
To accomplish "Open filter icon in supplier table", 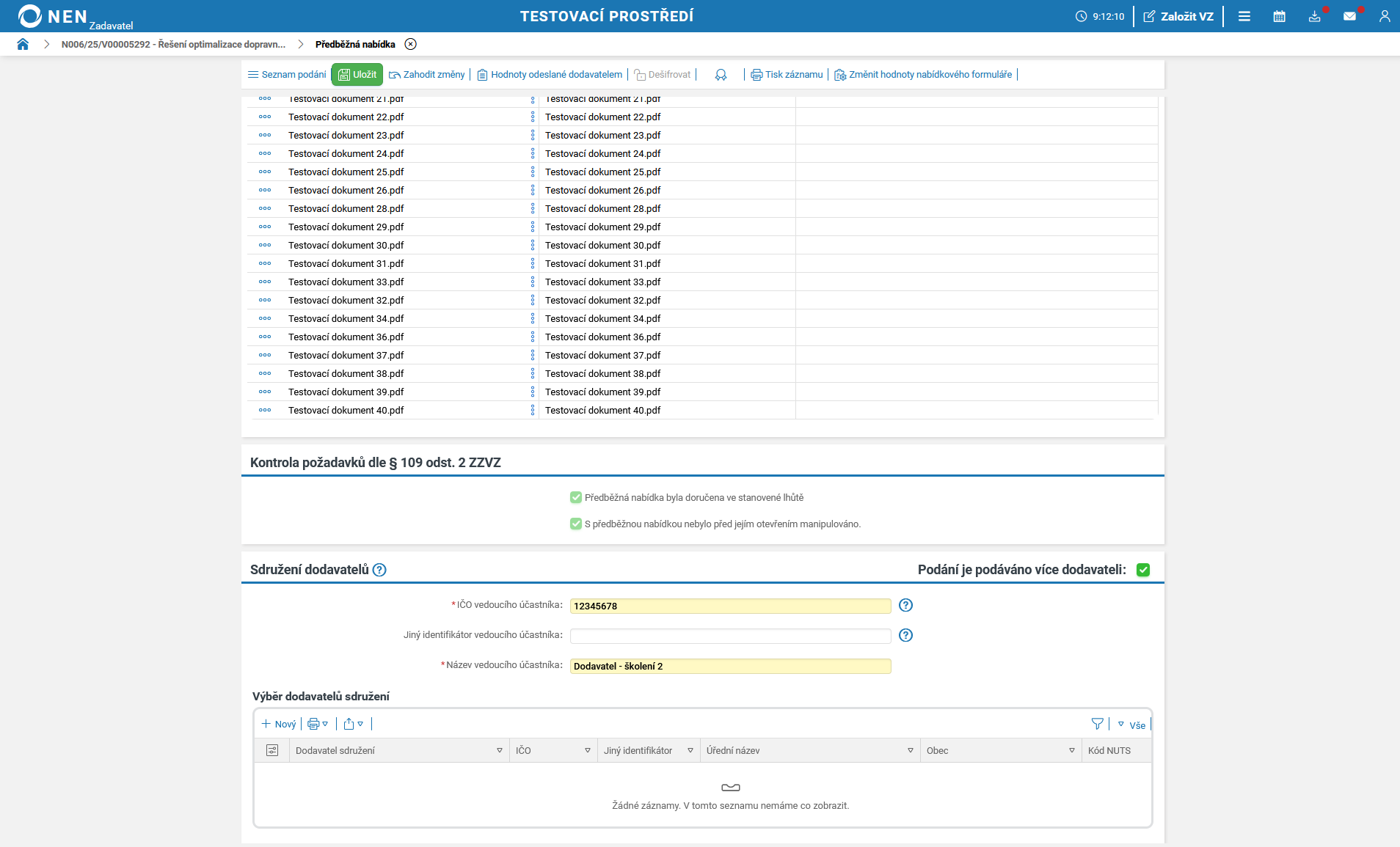I will (x=1097, y=724).
